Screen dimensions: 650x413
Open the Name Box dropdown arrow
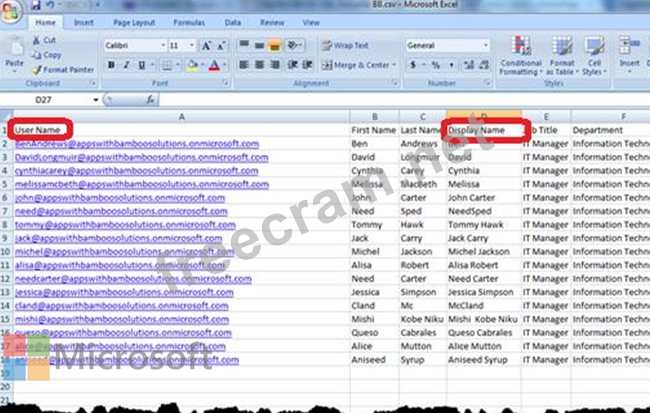[96, 100]
